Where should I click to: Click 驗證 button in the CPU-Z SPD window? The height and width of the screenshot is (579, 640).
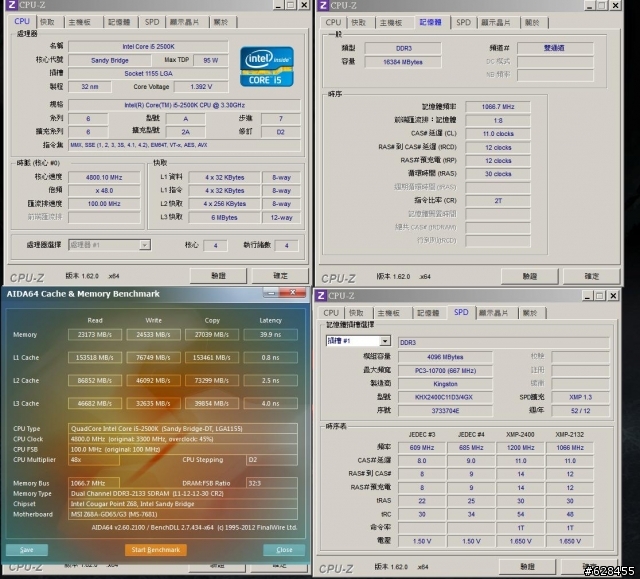[x=527, y=567]
